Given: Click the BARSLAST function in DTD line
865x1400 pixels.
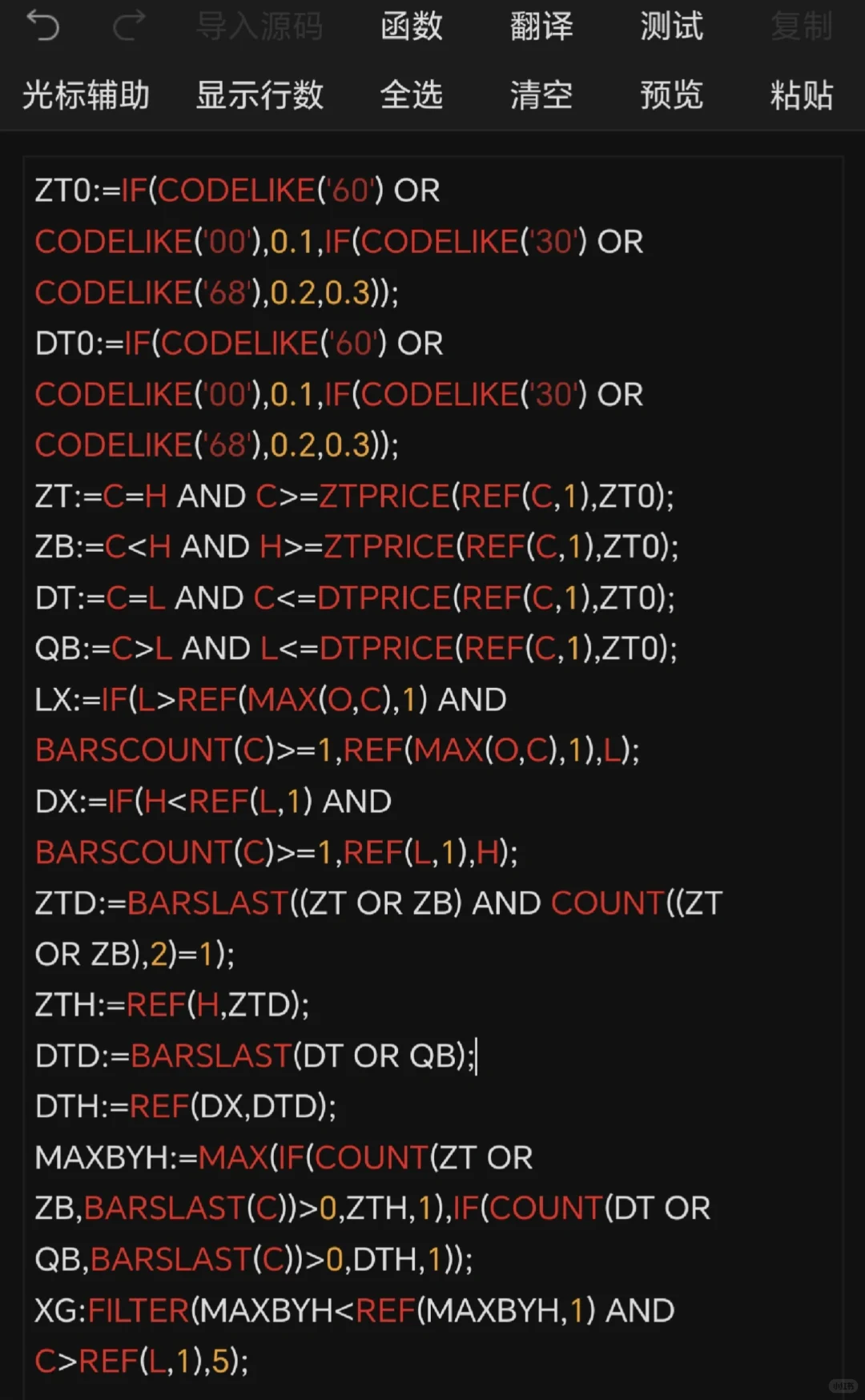Looking at the screenshot, I should click(x=211, y=1056).
